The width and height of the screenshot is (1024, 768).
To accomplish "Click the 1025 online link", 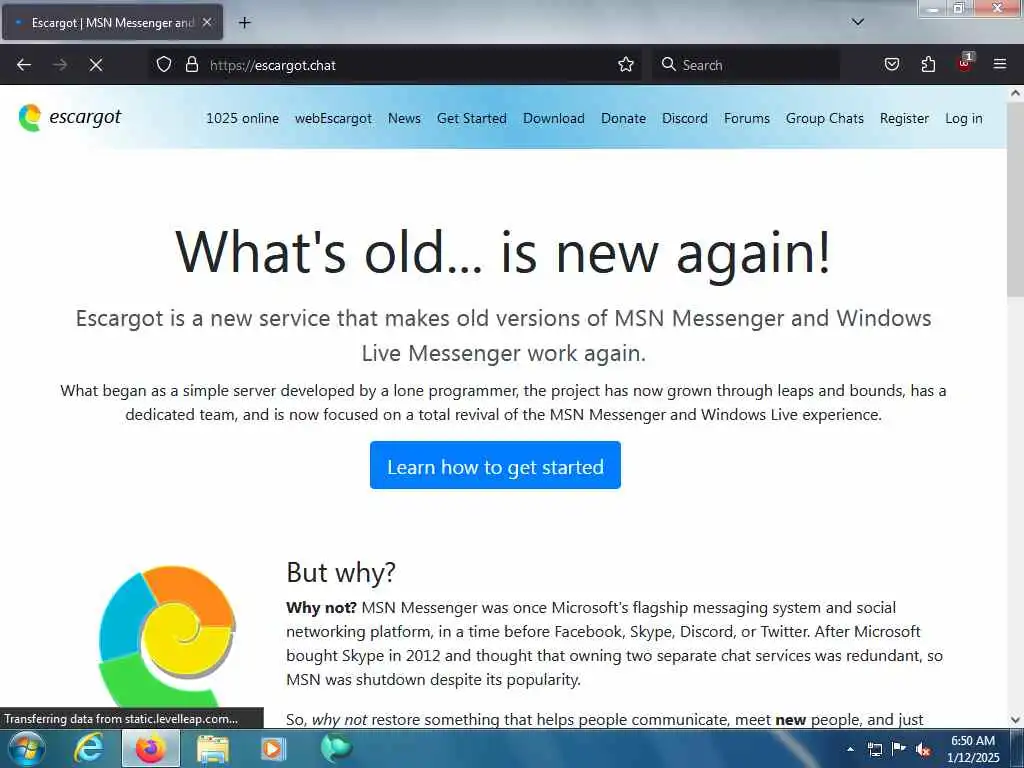I will click(x=242, y=118).
